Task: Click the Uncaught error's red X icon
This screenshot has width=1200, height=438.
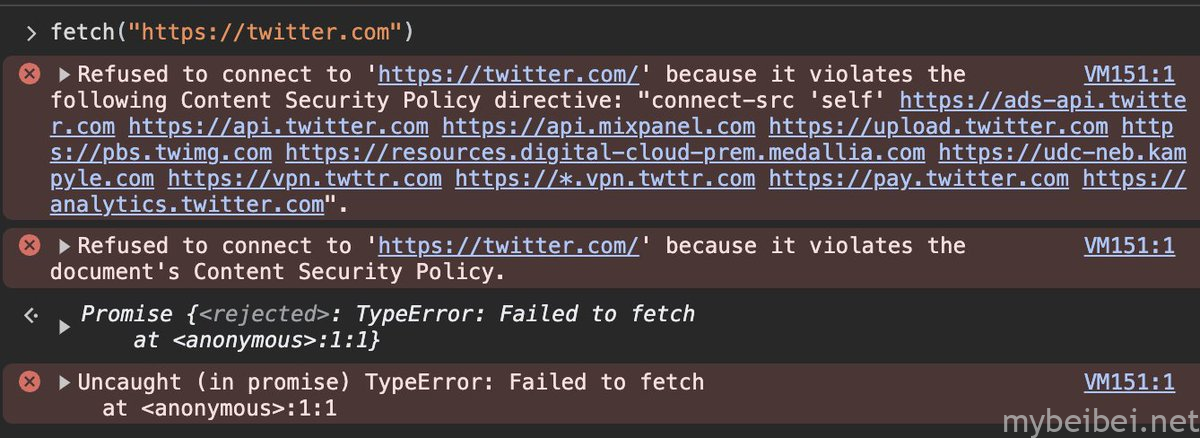Action: (31, 382)
